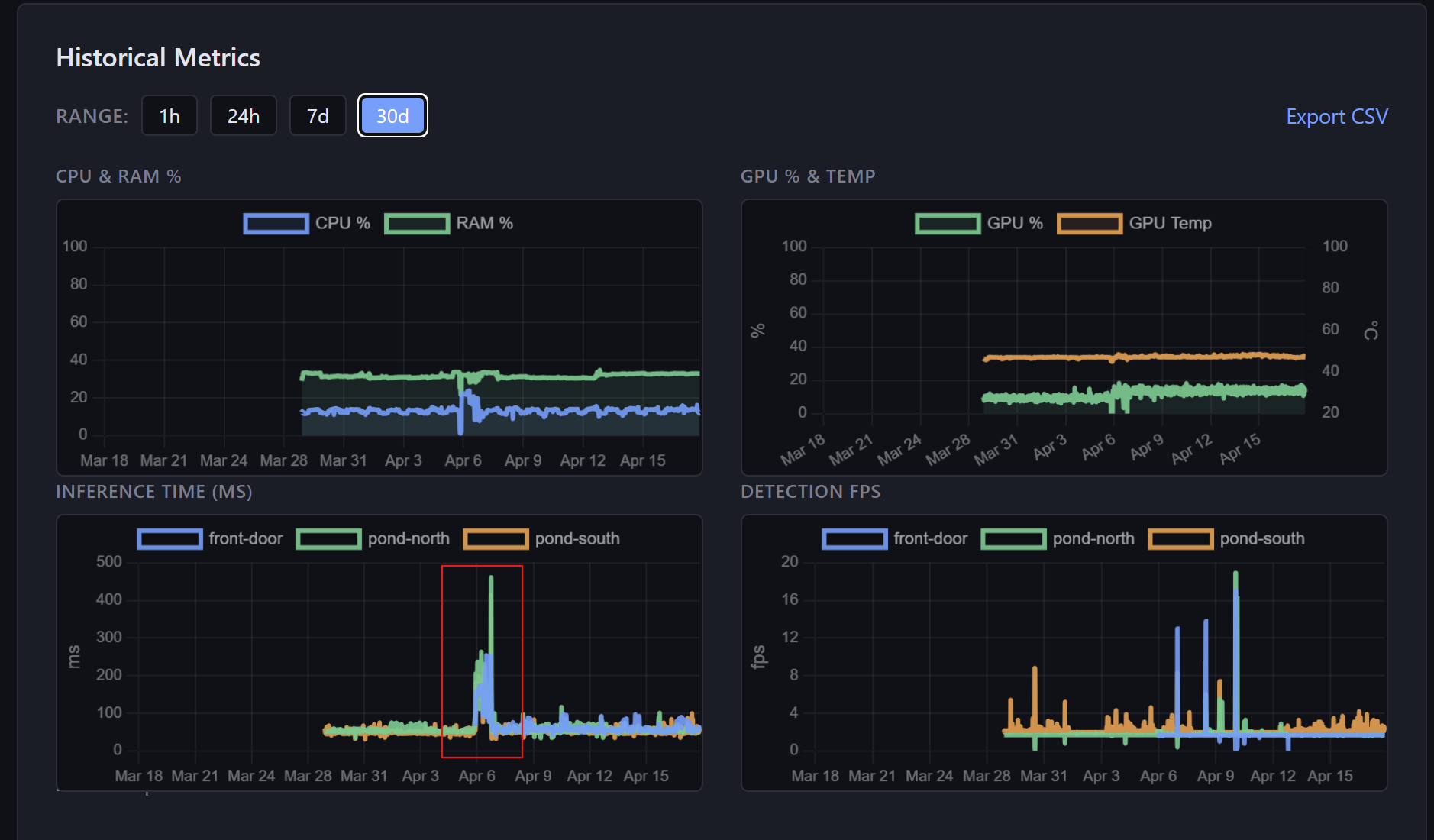Hide the GPU Temp series using the legend

(1090, 223)
